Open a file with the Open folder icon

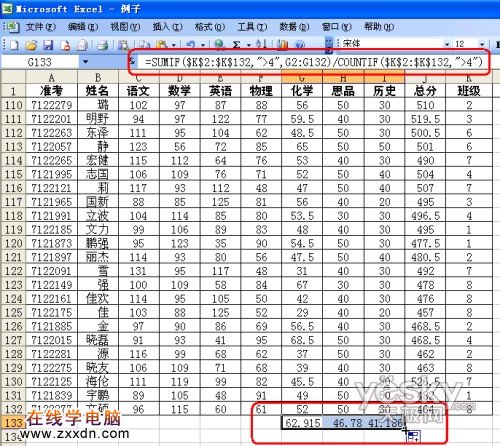31,45
